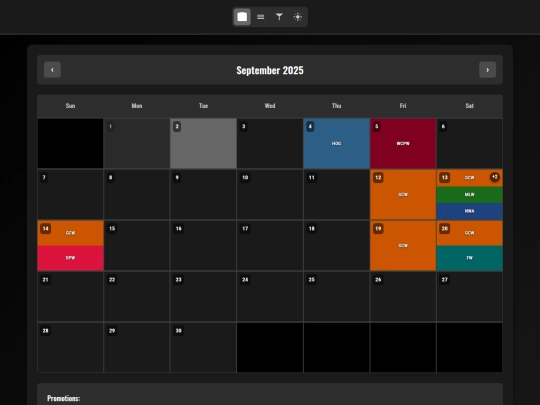Viewport: 540px width, 405px height.
Task: Open the GCW event on September 12
Action: 403,195
